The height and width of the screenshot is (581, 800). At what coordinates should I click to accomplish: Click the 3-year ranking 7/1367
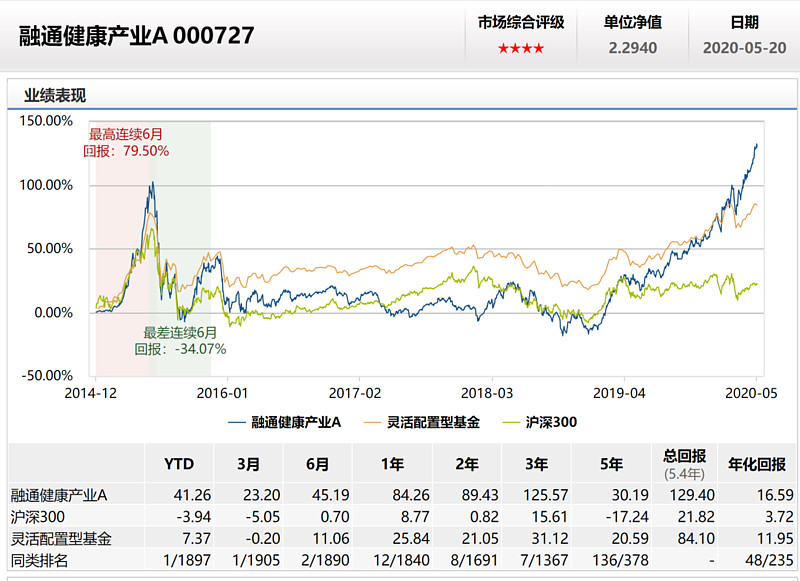544,561
